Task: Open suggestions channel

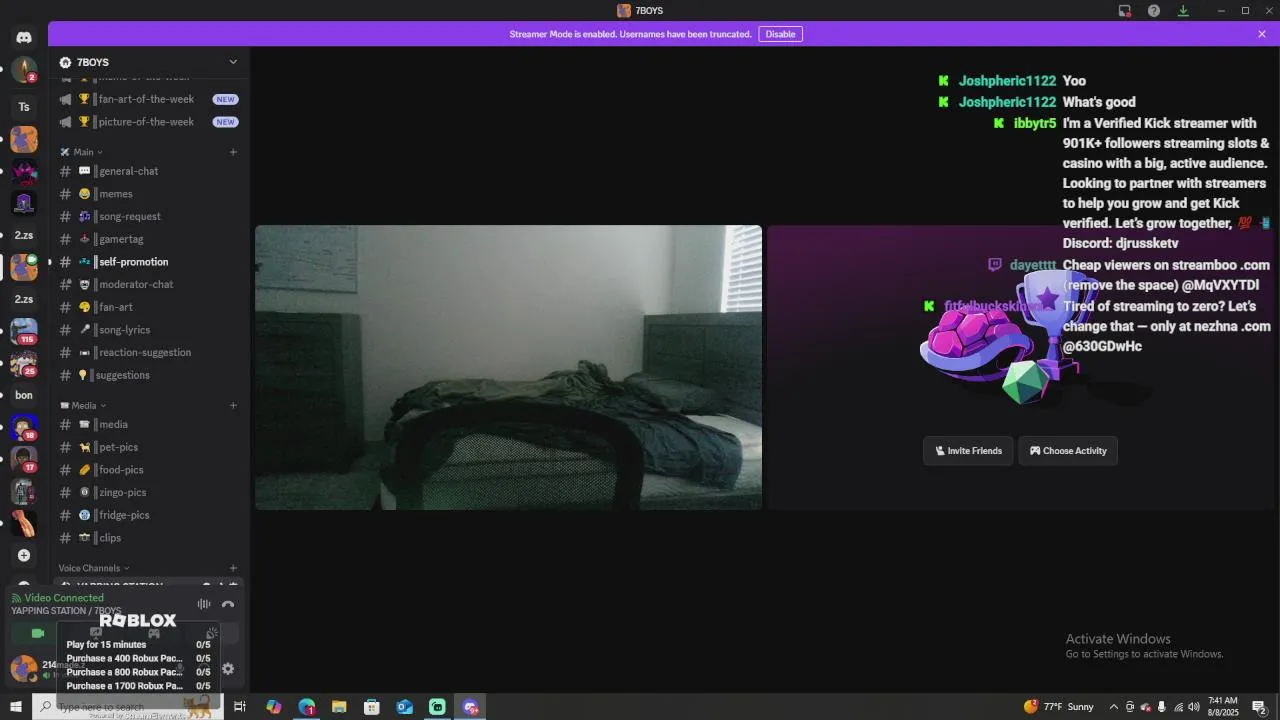Action: [x=148, y=375]
